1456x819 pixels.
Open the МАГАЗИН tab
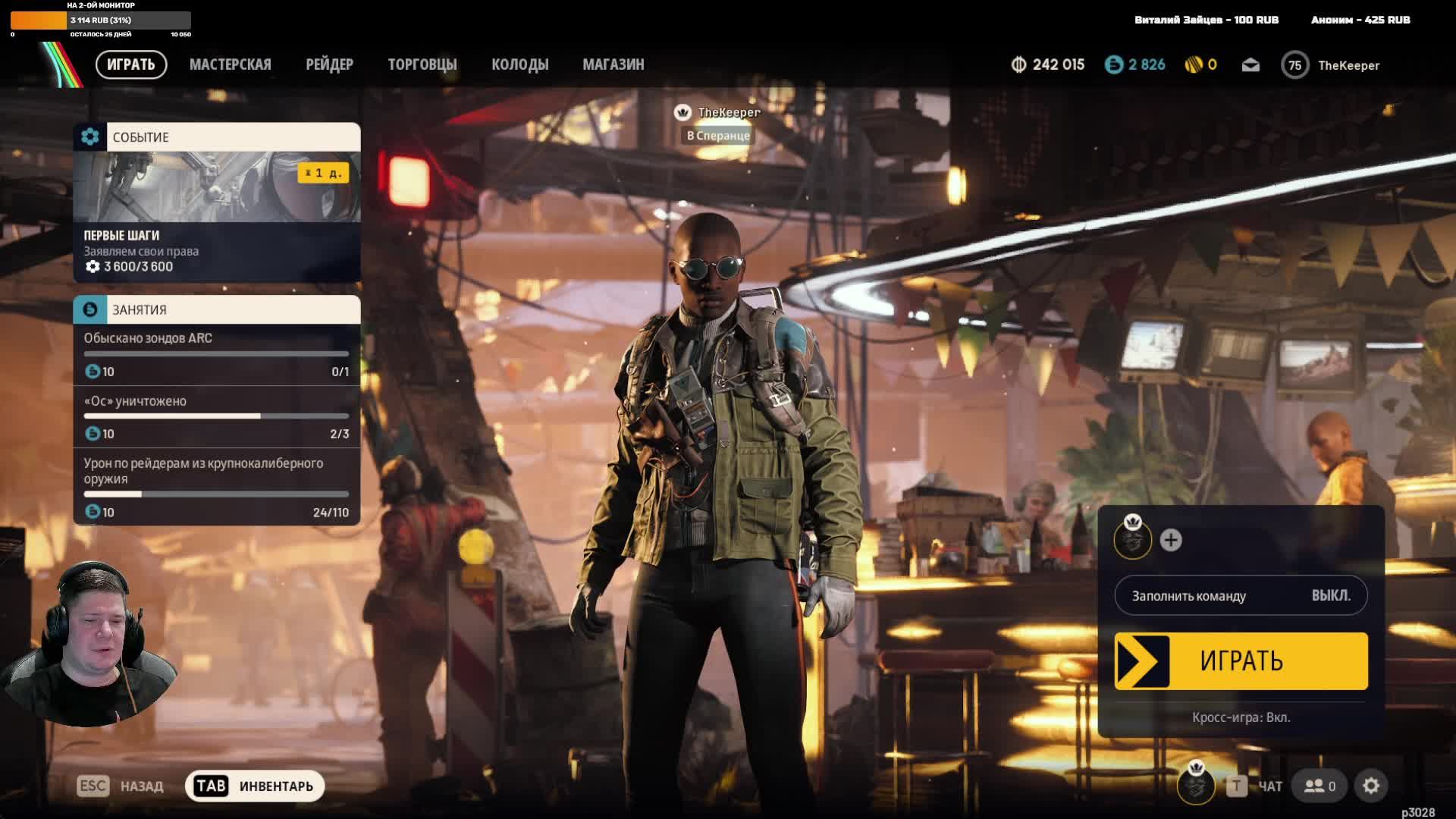(x=613, y=64)
